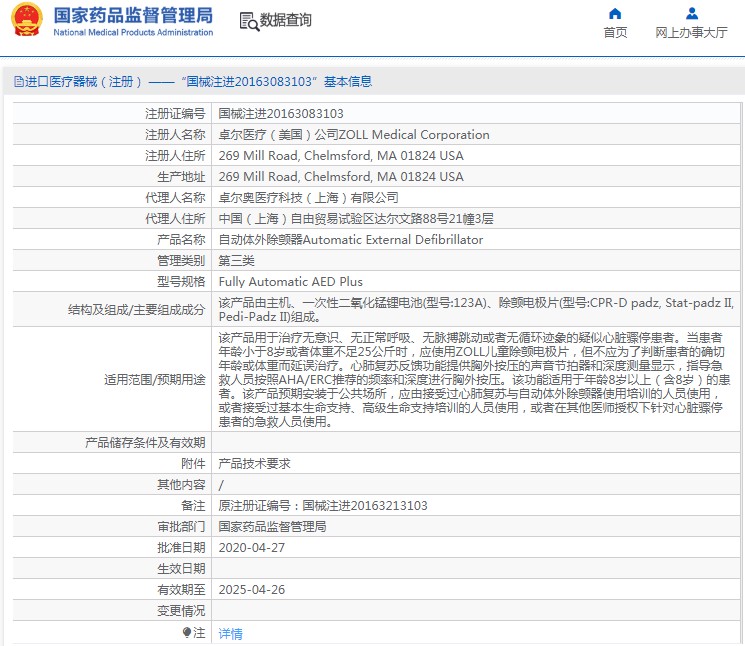
Task: Open the 详情 details link
Action: tap(230, 633)
